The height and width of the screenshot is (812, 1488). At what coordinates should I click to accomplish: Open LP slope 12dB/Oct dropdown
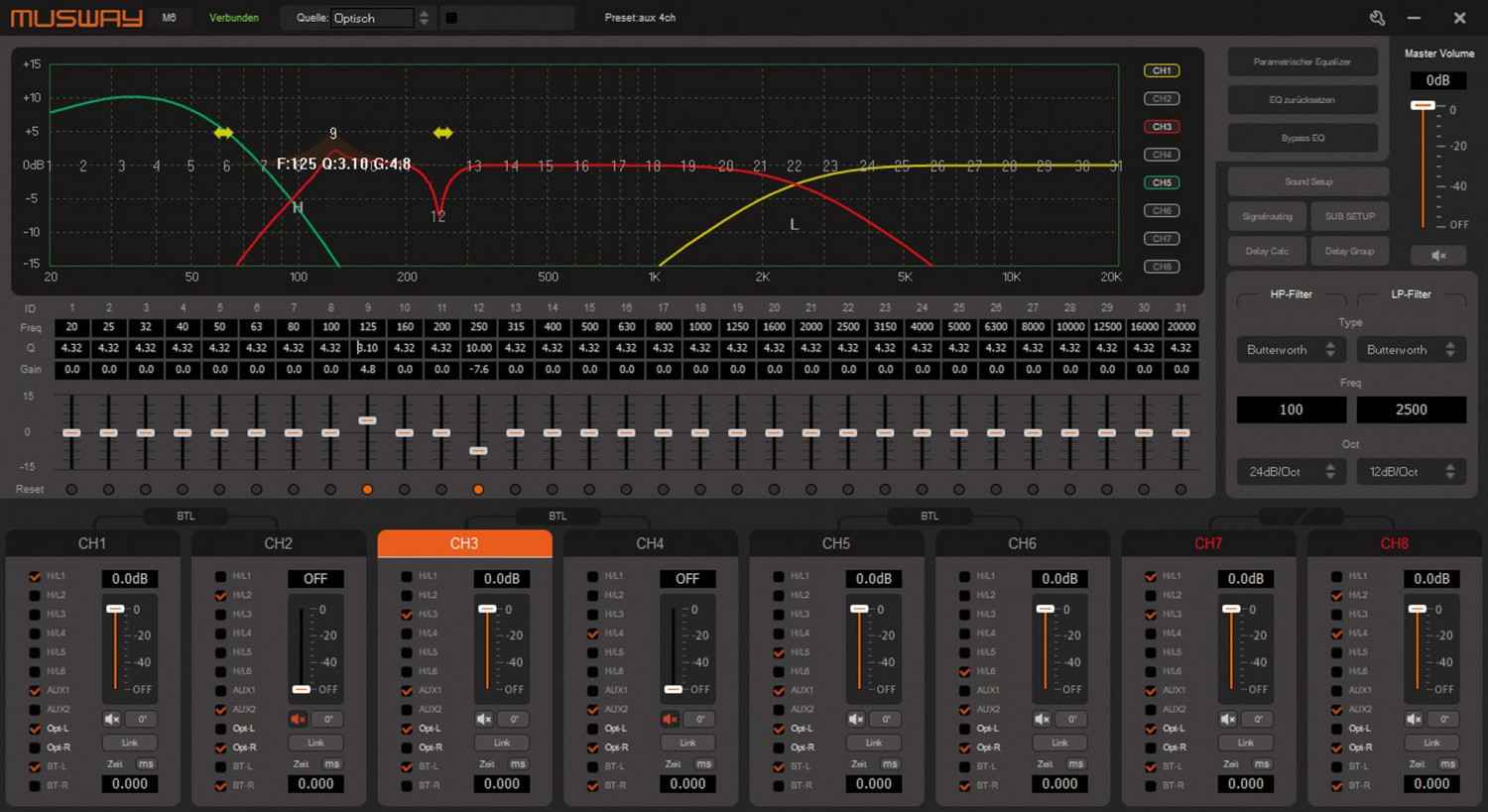(1411, 472)
